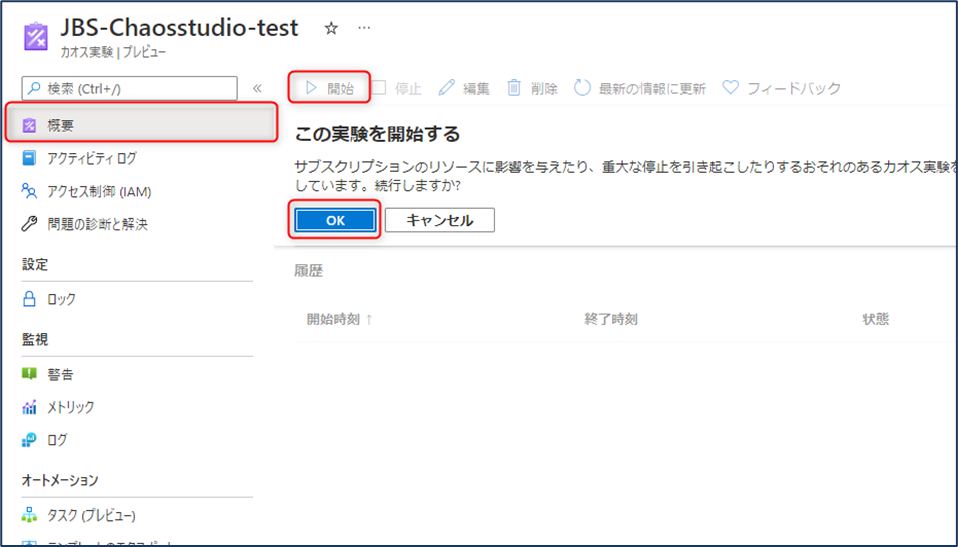
Task: Click the title JBS-Chaosstudio-test
Action: click(x=179, y=28)
